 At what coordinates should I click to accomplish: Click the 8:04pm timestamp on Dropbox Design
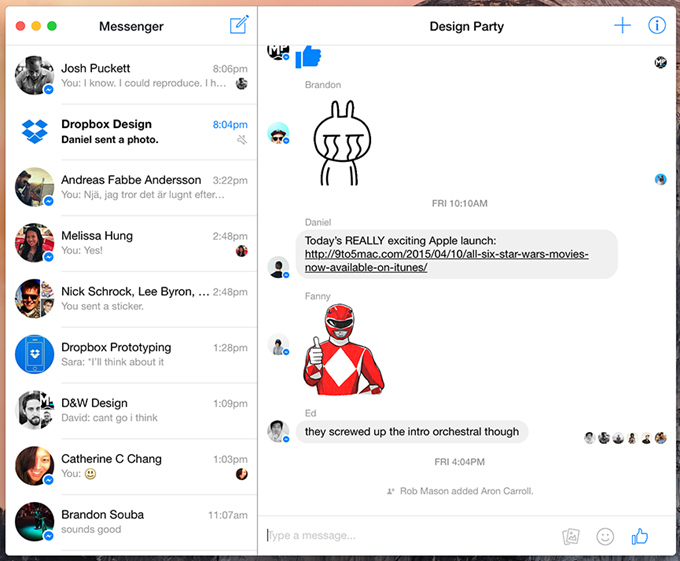[x=230, y=125]
